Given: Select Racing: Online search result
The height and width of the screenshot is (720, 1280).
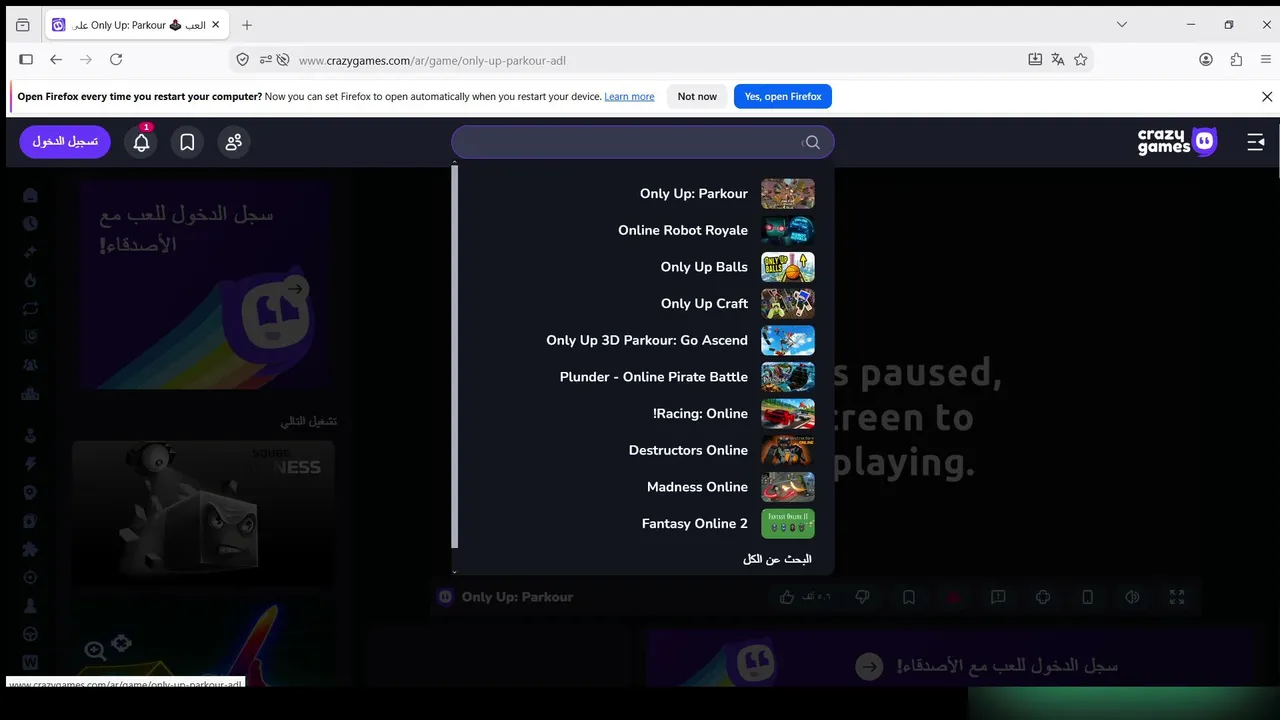Looking at the screenshot, I should tap(642, 413).
